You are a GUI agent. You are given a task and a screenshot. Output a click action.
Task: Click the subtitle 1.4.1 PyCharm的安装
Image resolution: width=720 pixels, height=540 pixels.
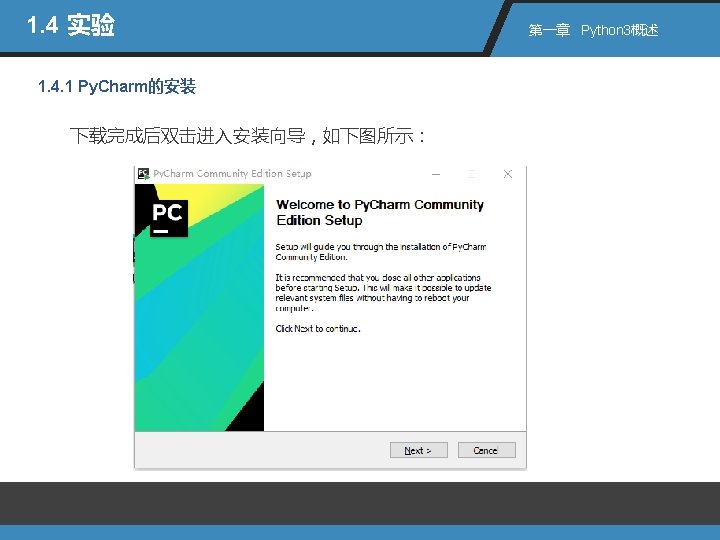click(x=117, y=86)
